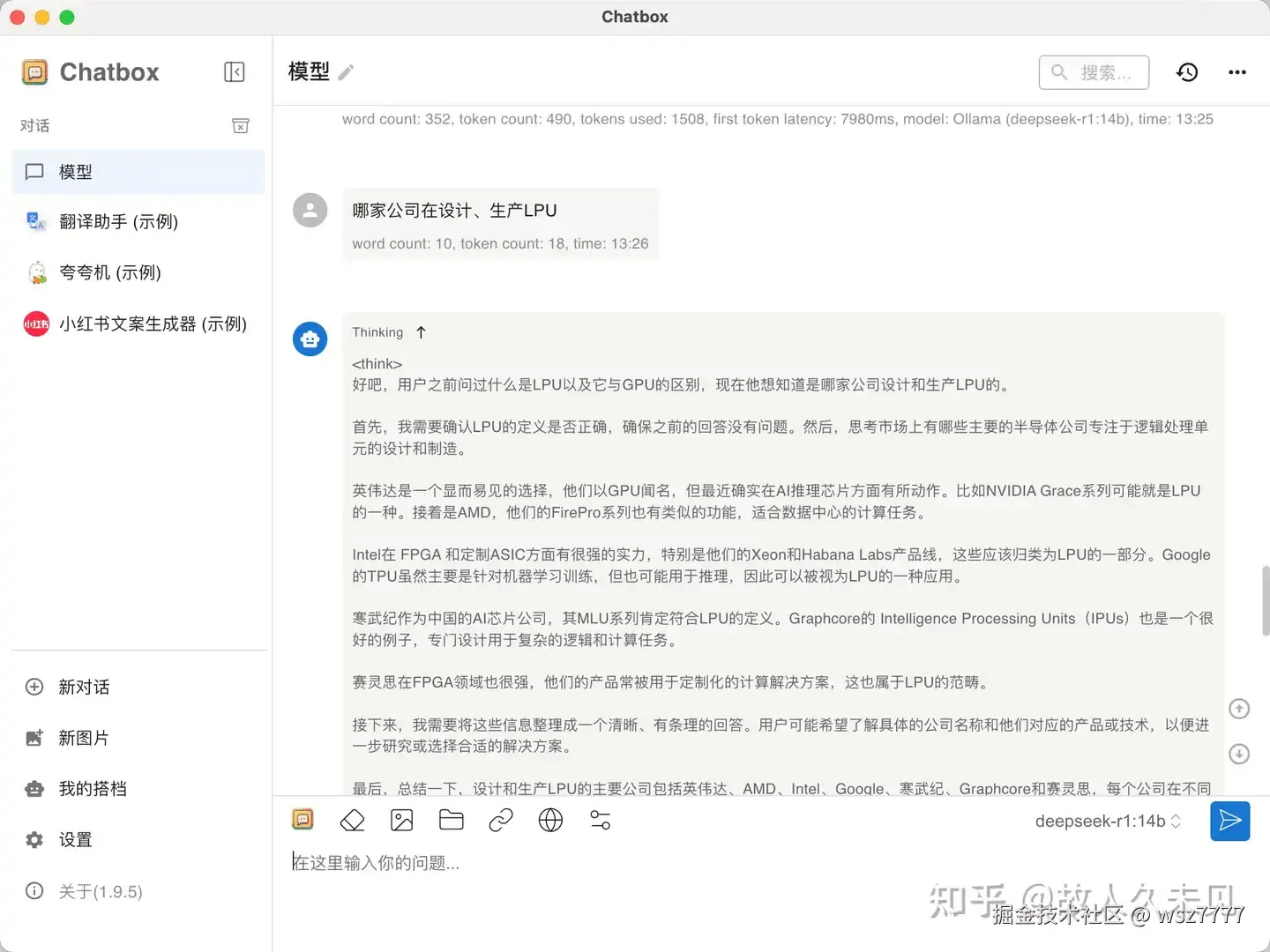Image resolution: width=1270 pixels, height=952 pixels.
Task: Open the 模型 conversation
Action: (138, 172)
